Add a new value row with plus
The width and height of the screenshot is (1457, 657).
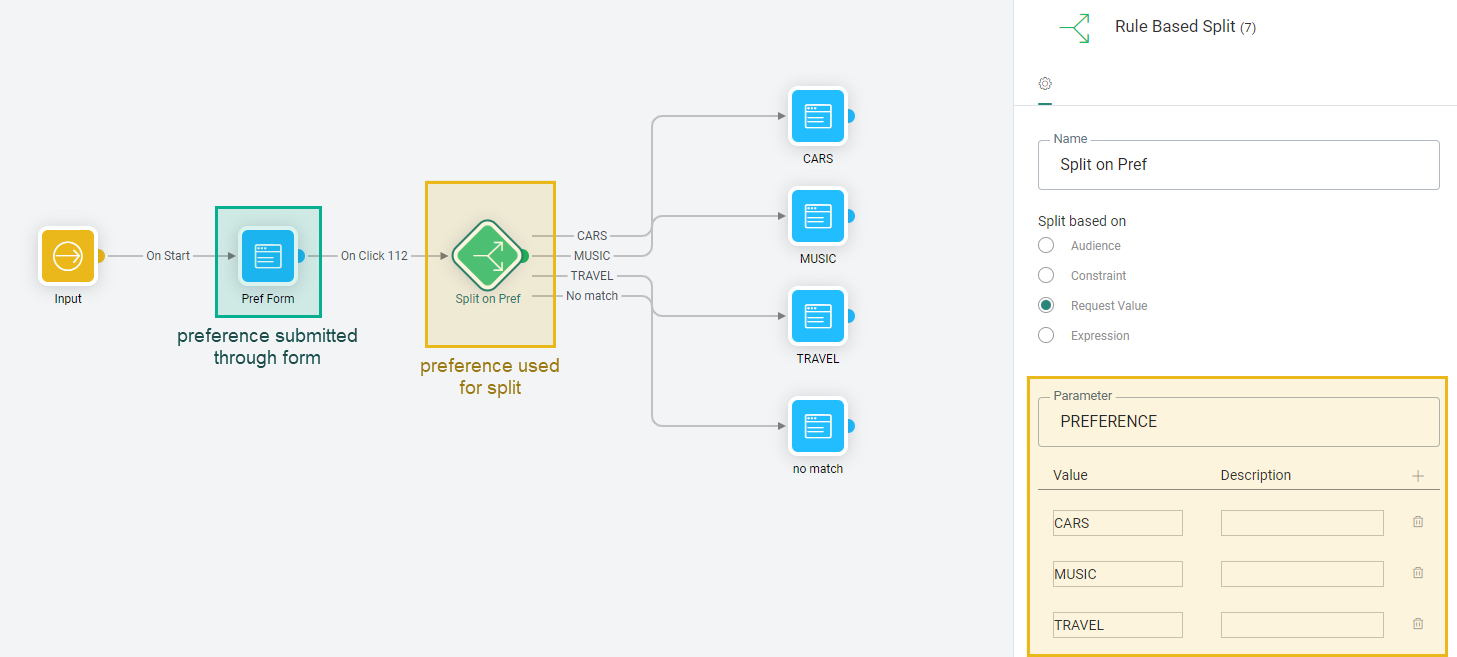pyautogui.click(x=1417, y=476)
